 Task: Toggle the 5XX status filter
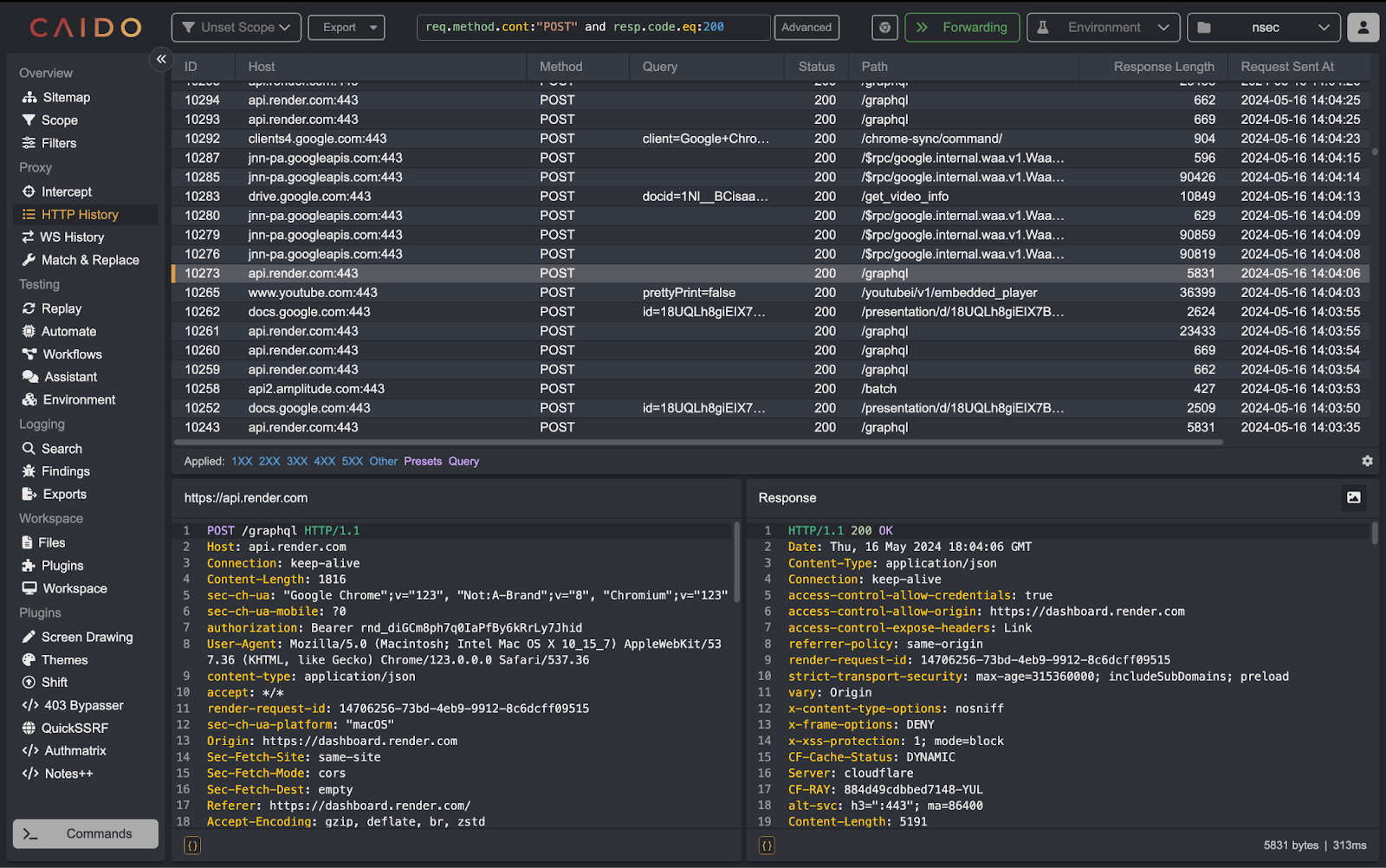click(353, 462)
